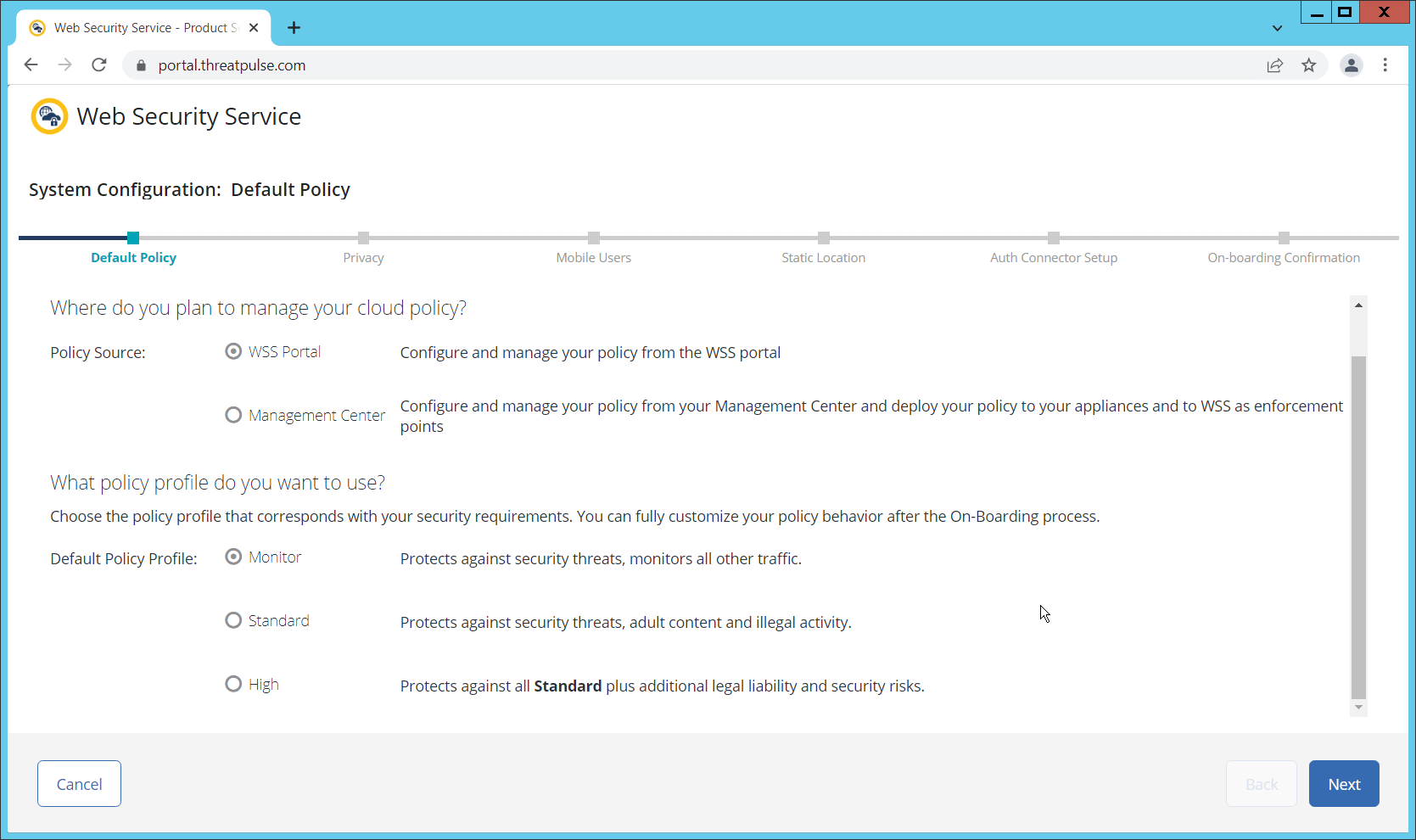Choose the Standard policy profile
The height and width of the screenshot is (840, 1416).
(x=233, y=620)
